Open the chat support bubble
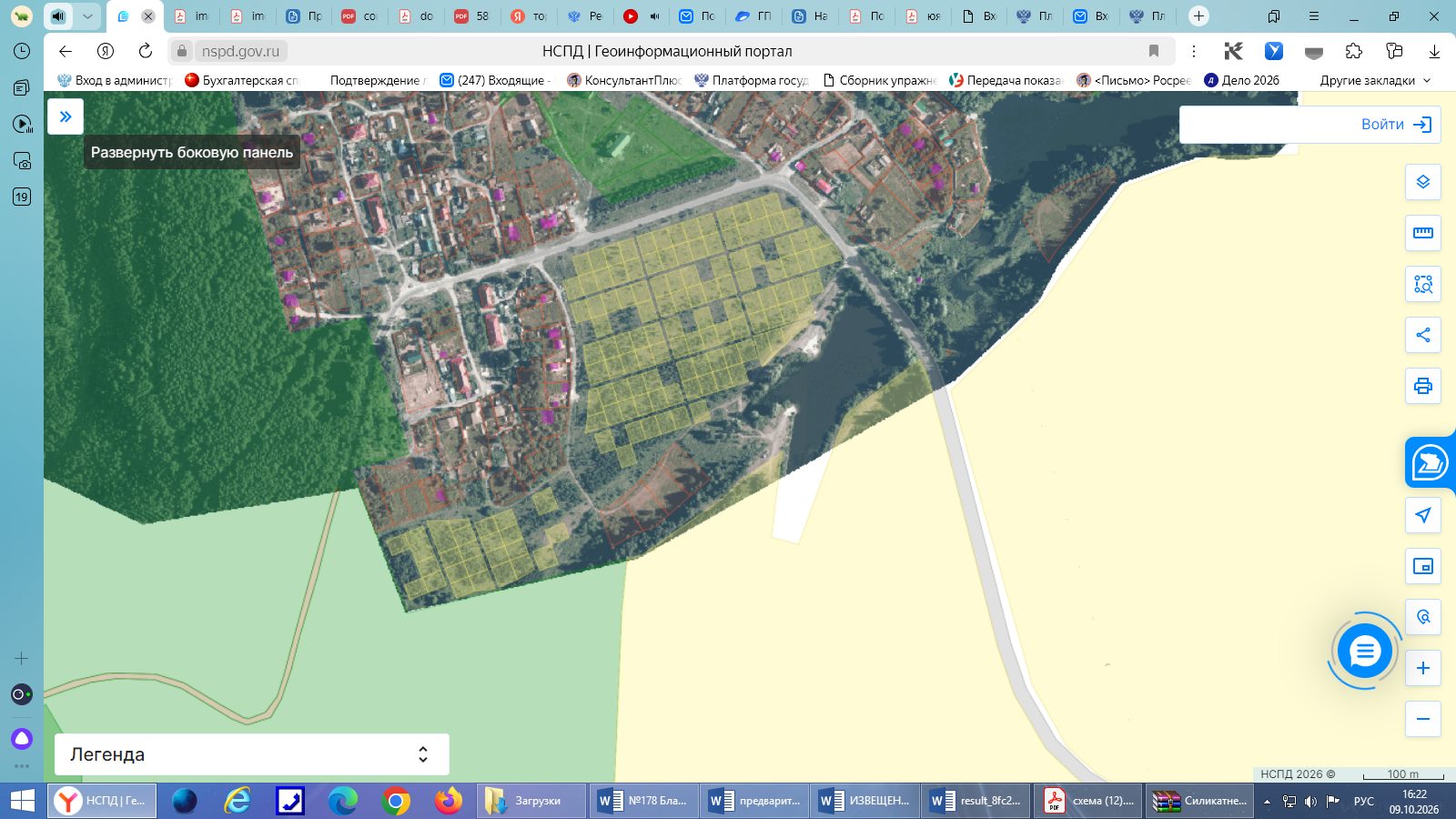 click(x=1364, y=652)
